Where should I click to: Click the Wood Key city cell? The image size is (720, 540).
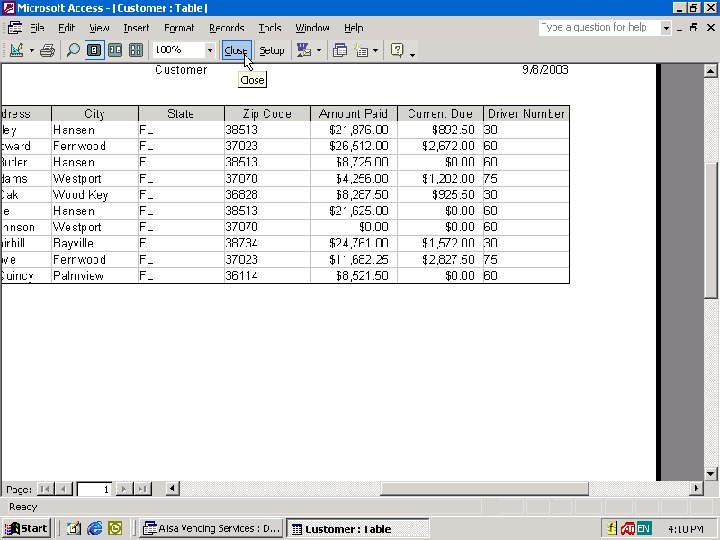point(95,195)
